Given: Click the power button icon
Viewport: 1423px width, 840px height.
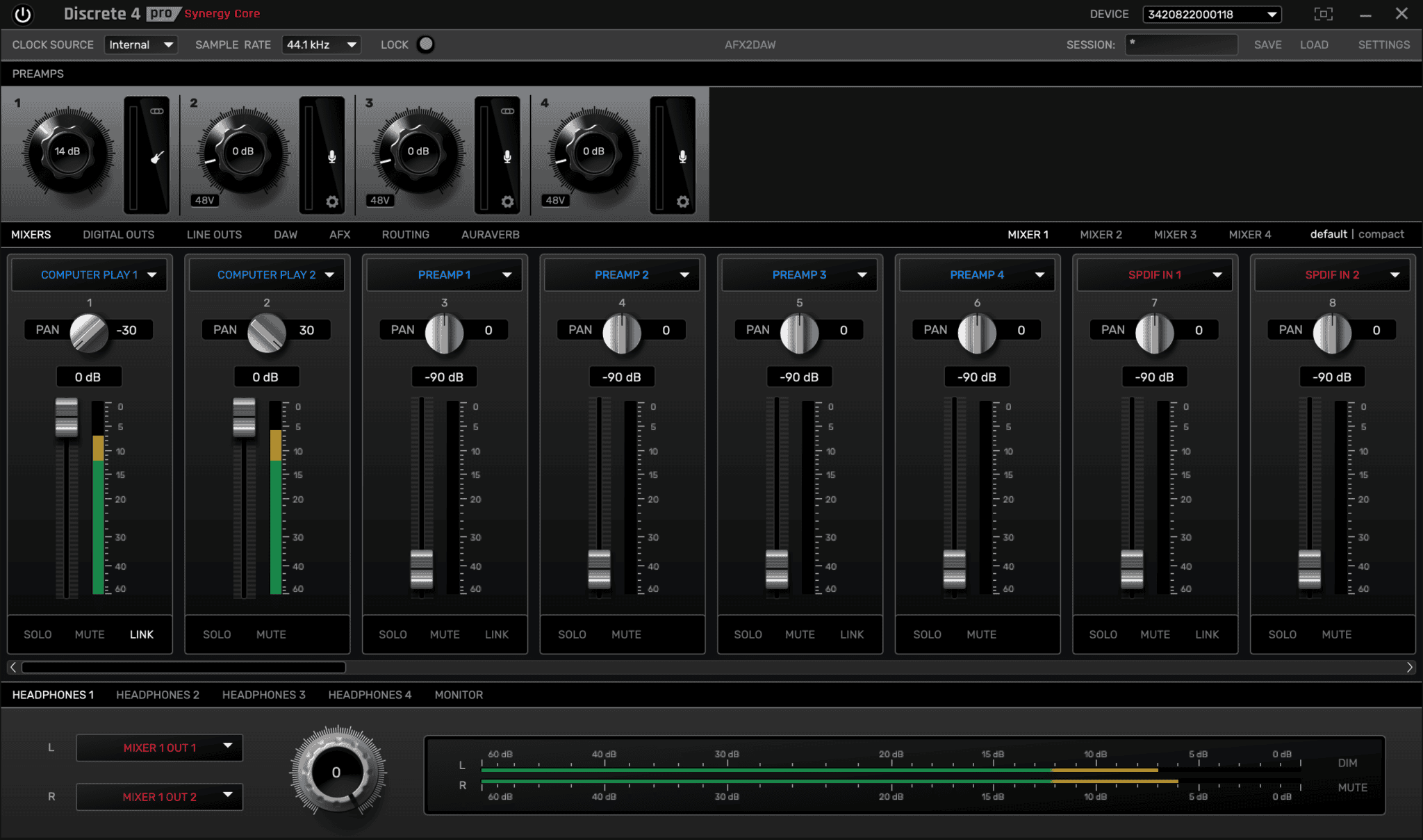Looking at the screenshot, I should (x=23, y=14).
